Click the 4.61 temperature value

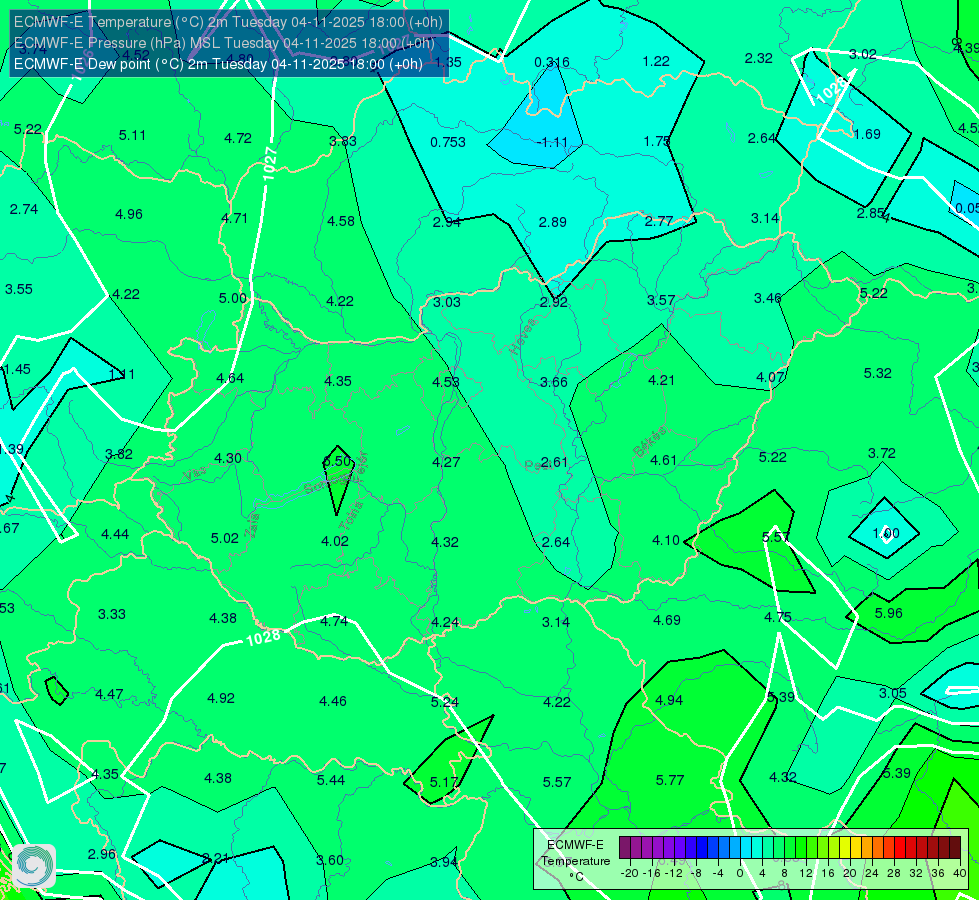663,460
